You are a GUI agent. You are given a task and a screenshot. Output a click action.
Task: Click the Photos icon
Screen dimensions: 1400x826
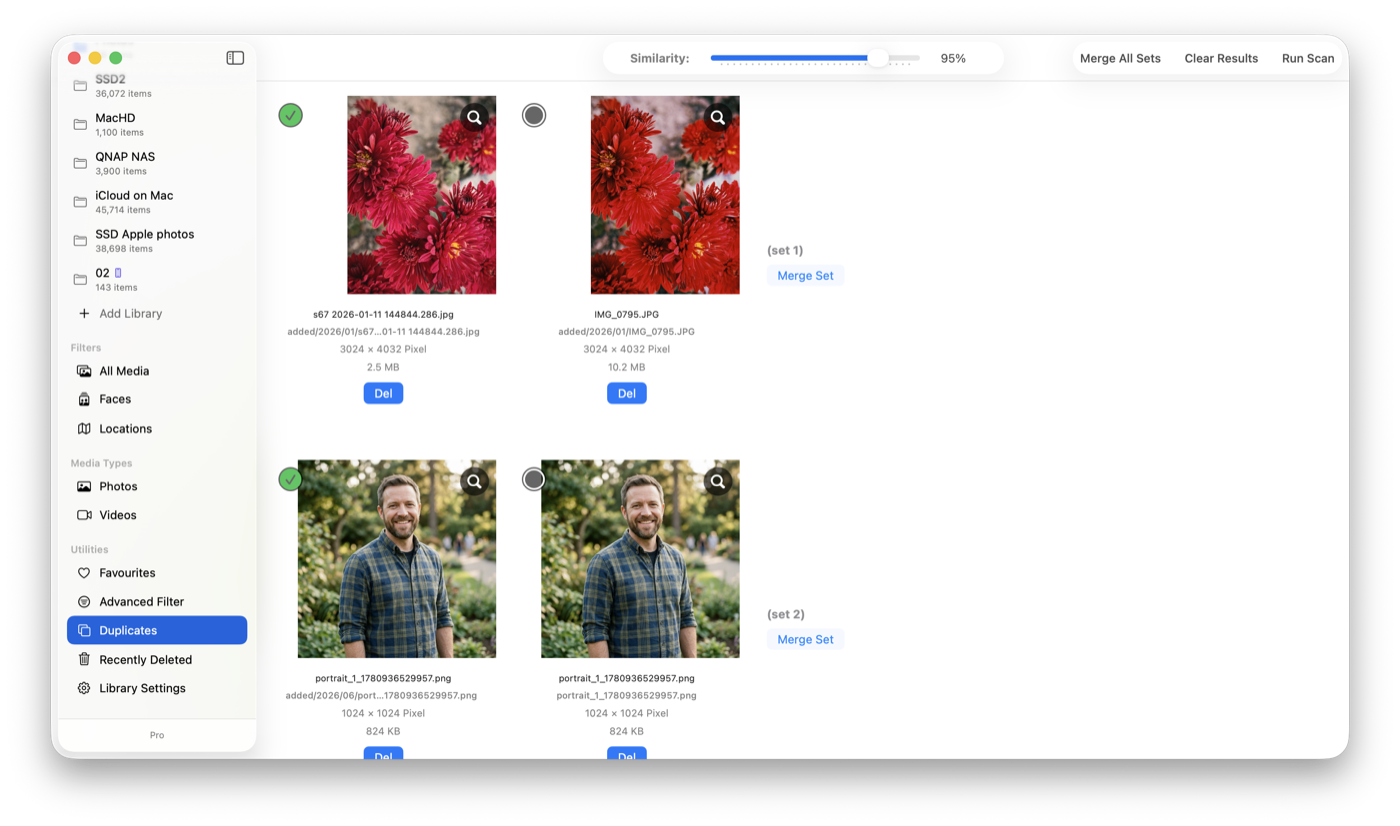pyautogui.click(x=84, y=486)
